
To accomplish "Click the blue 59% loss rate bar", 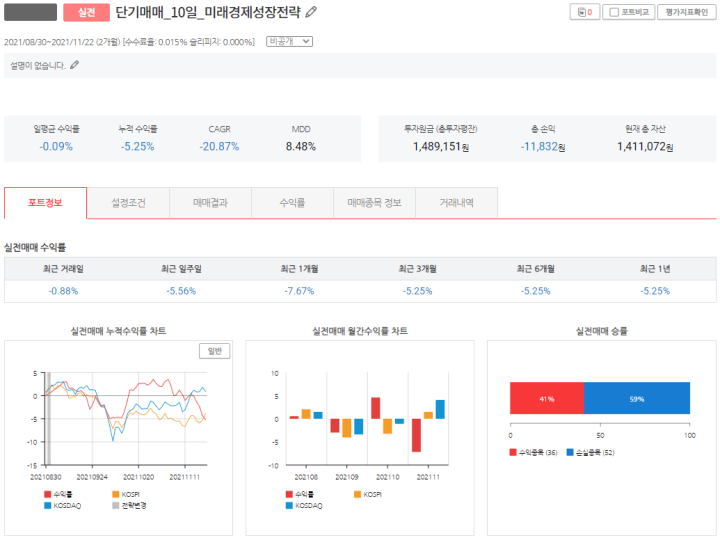I will (637, 398).
